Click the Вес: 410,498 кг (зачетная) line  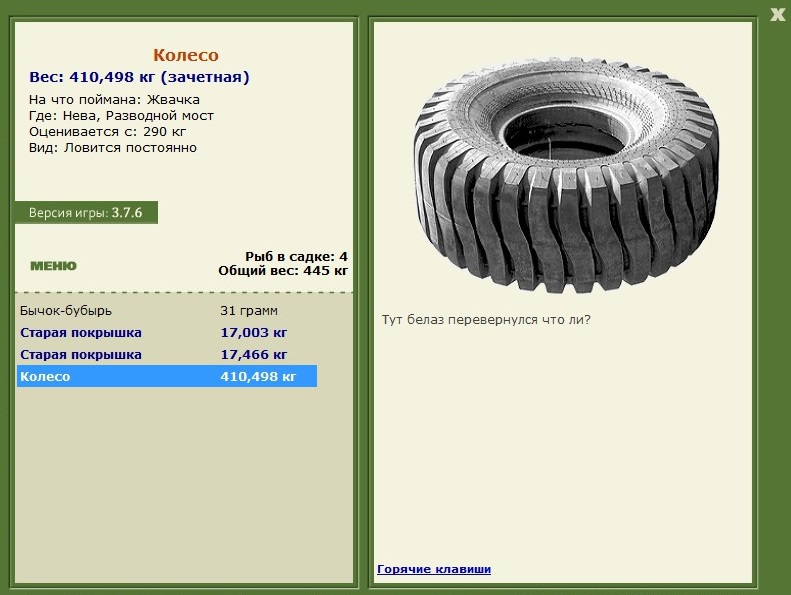(x=139, y=77)
